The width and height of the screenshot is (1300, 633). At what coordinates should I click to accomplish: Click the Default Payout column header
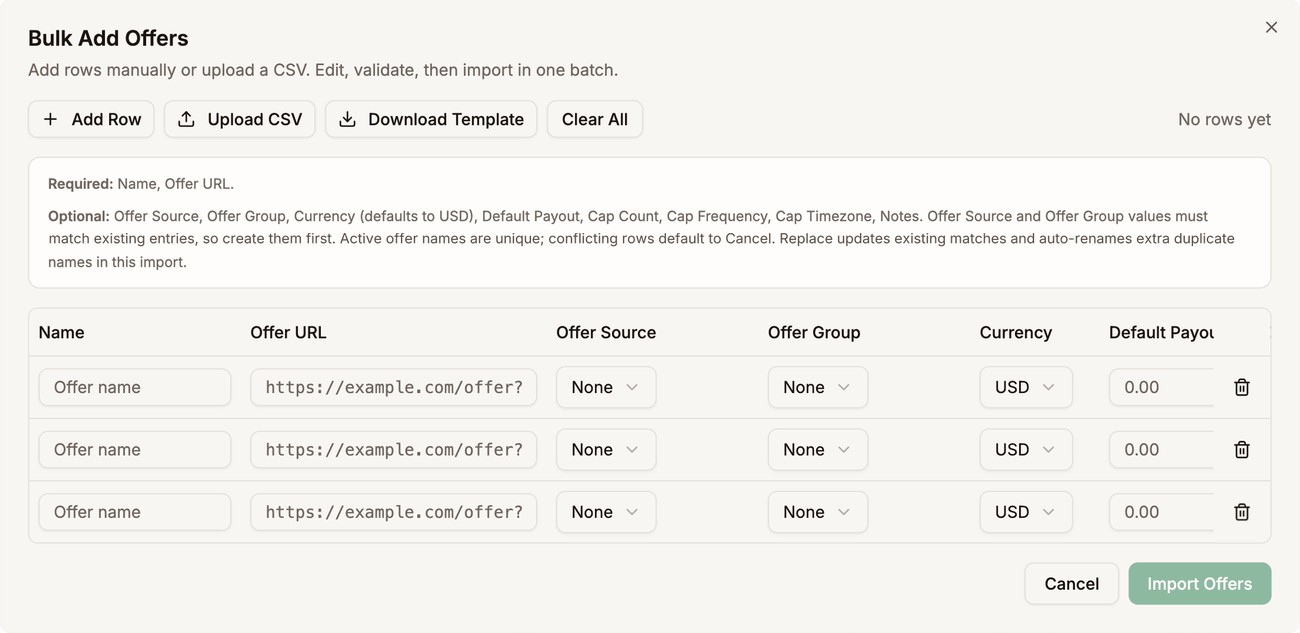1161,333
